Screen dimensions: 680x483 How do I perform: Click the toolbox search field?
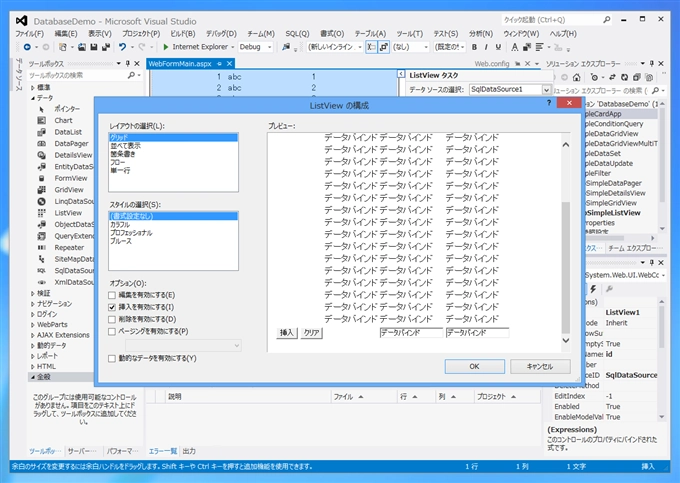[x=77, y=75]
